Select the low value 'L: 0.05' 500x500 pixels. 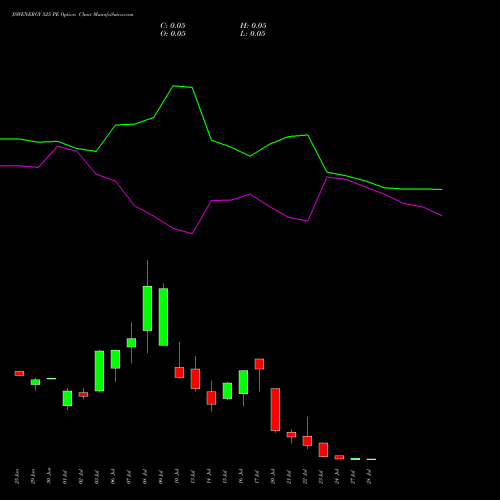tap(253, 34)
